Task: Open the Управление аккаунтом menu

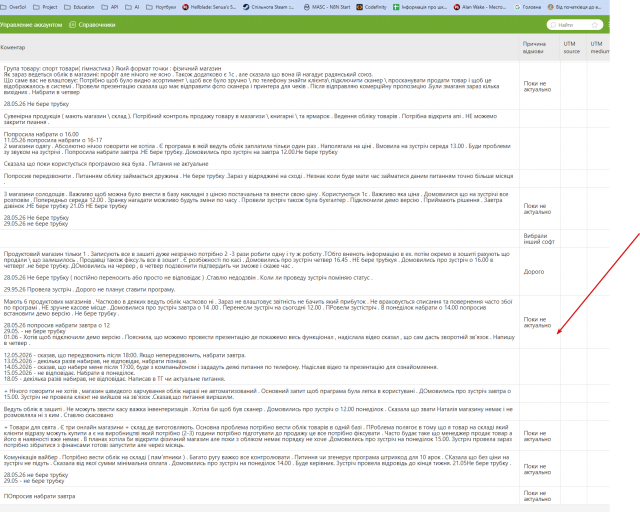Action: point(31,25)
